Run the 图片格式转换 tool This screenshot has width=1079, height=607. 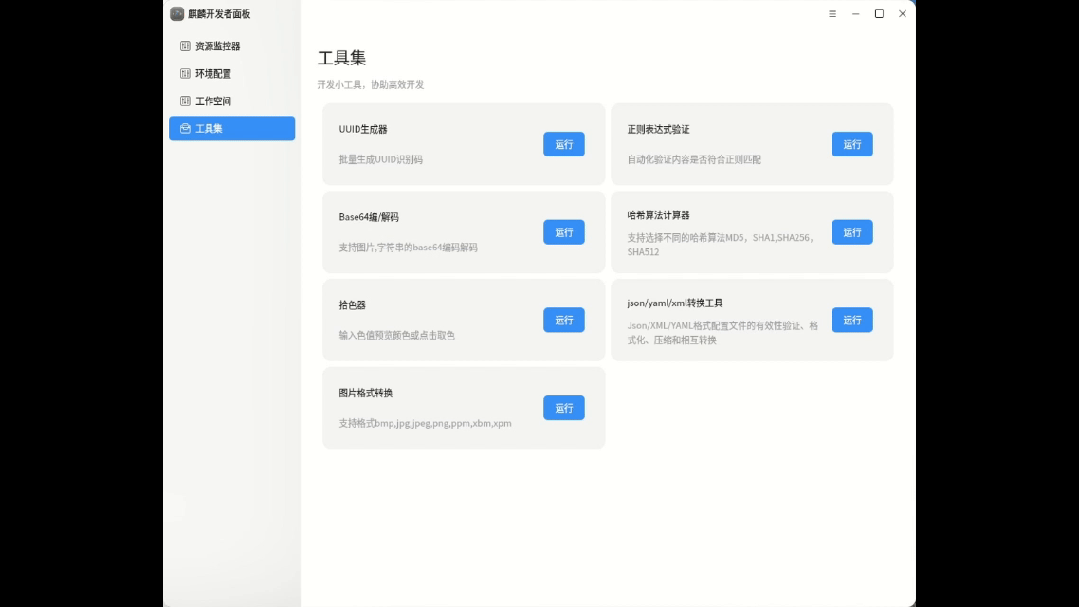point(564,408)
